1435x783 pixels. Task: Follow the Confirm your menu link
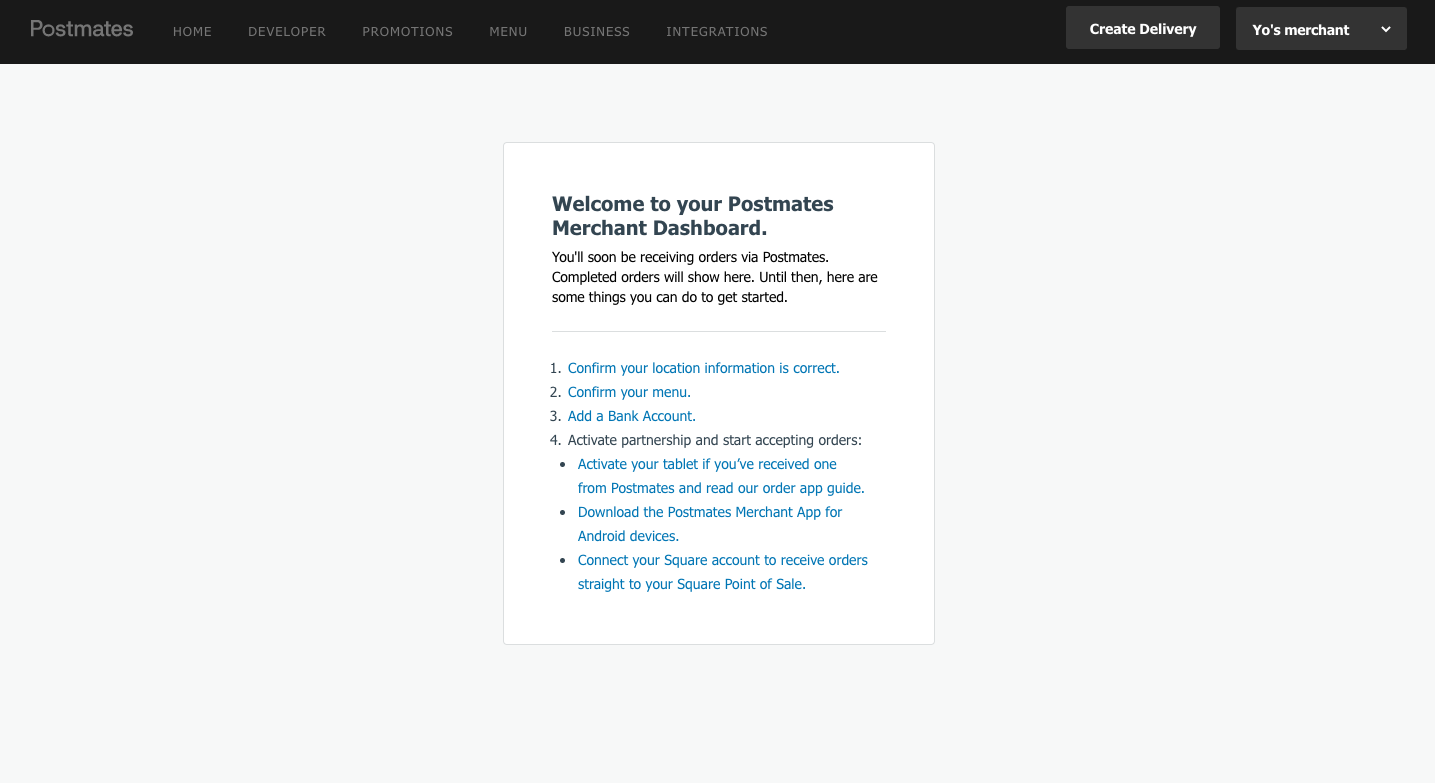pos(629,392)
